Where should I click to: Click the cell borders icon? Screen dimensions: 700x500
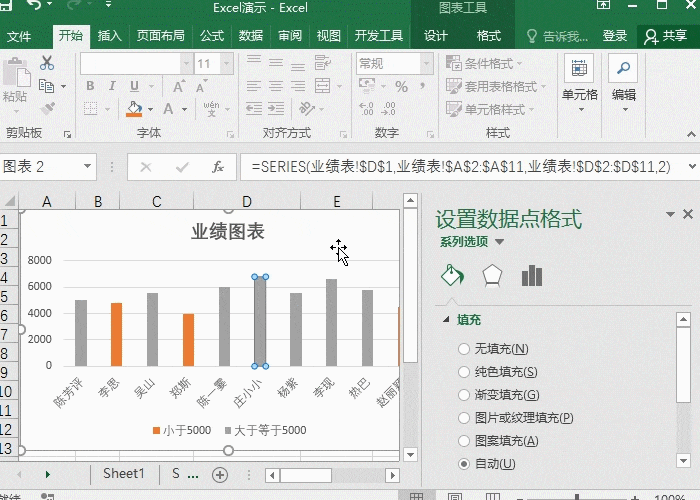coord(91,108)
